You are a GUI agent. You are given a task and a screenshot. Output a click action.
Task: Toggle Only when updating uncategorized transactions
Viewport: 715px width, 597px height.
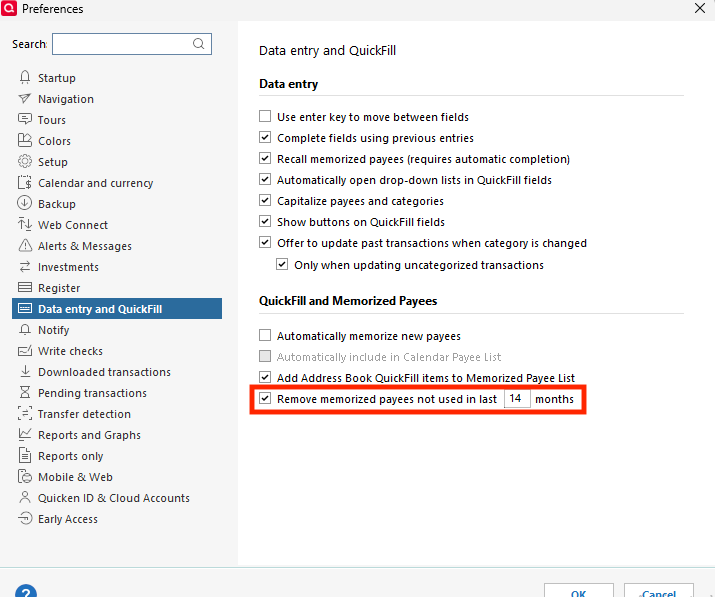[x=282, y=265]
